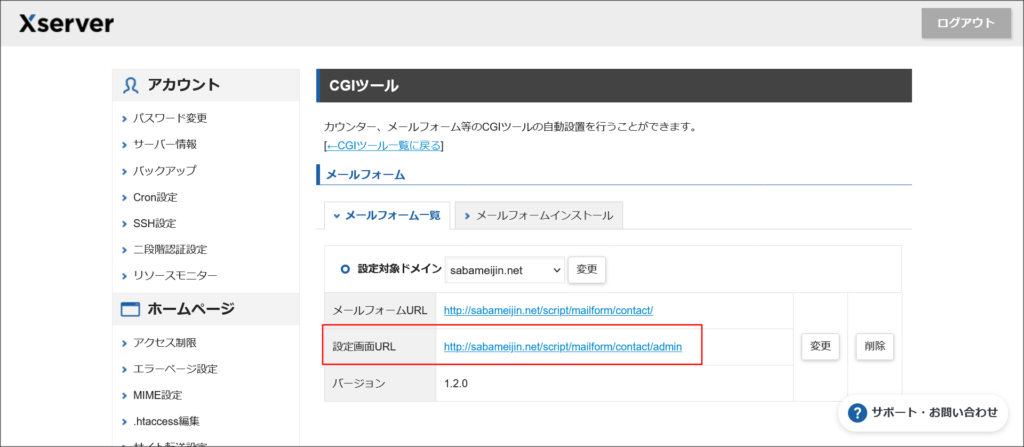Open Cron設定 in sidebar

[155, 197]
